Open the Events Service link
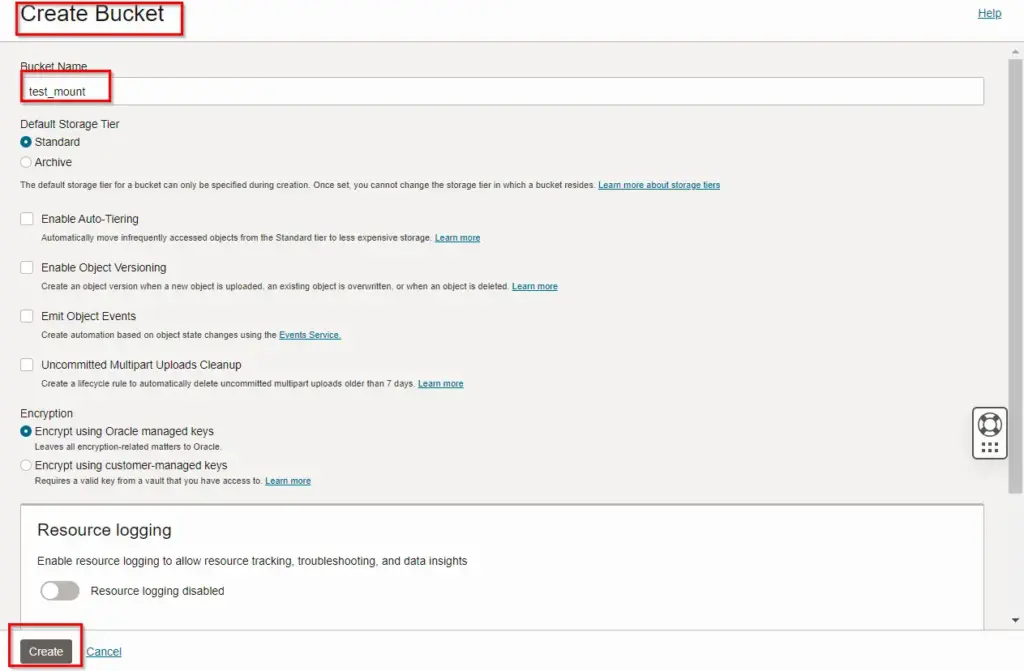The height and width of the screenshot is (671, 1024). point(309,335)
